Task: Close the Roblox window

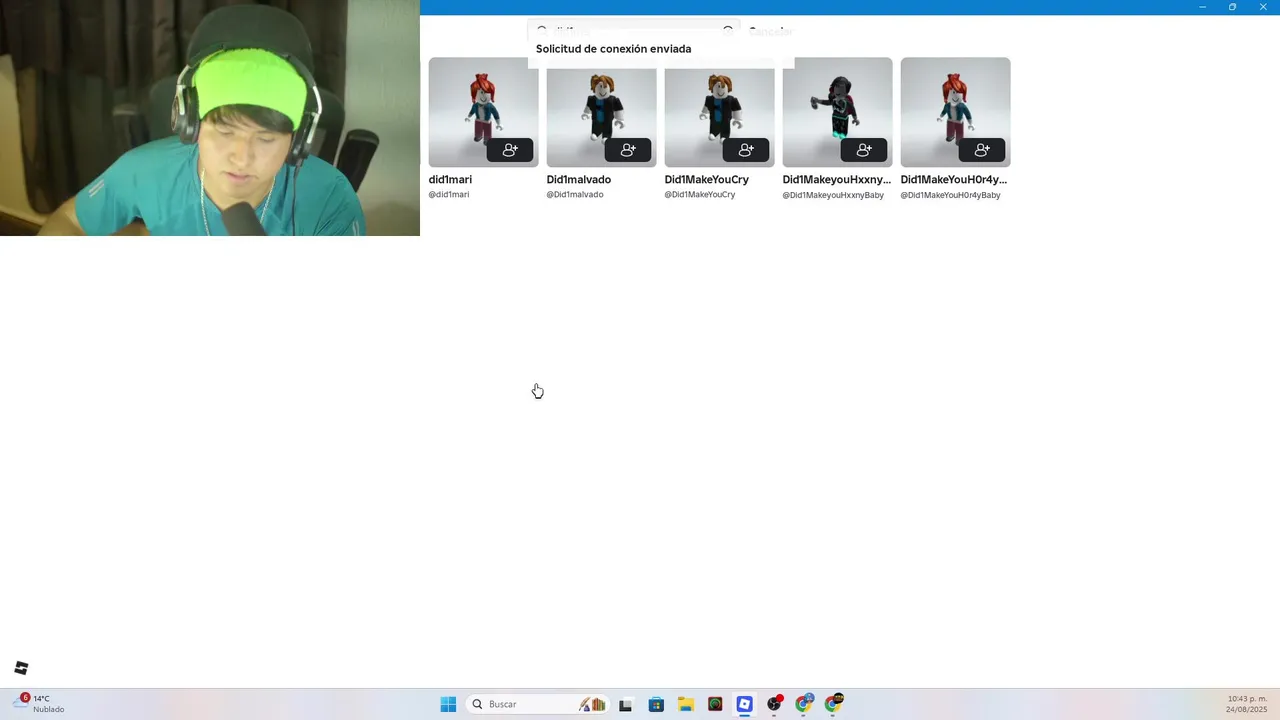Action: click(x=1263, y=7)
